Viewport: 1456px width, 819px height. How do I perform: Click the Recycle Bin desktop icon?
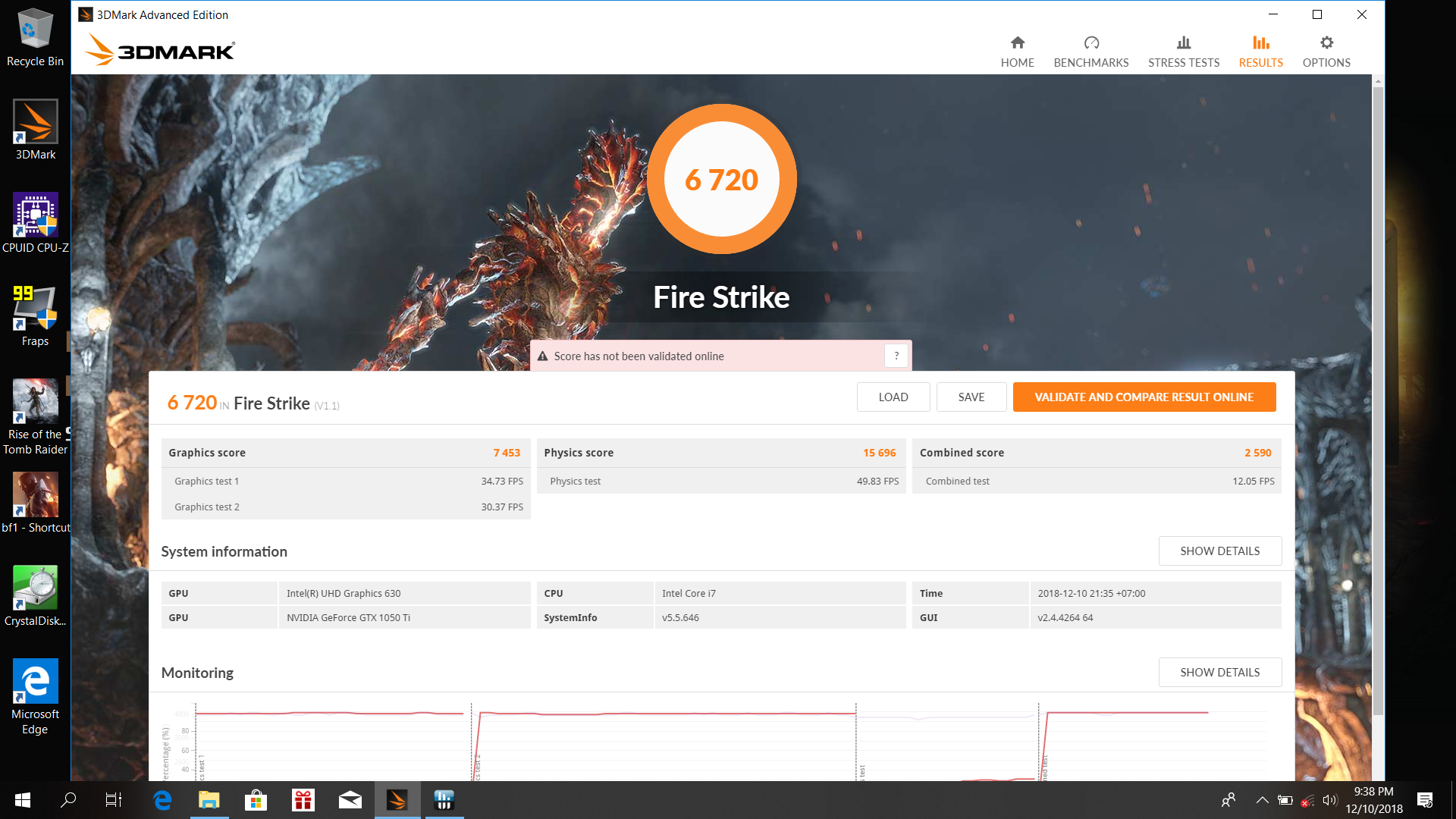pos(35,37)
